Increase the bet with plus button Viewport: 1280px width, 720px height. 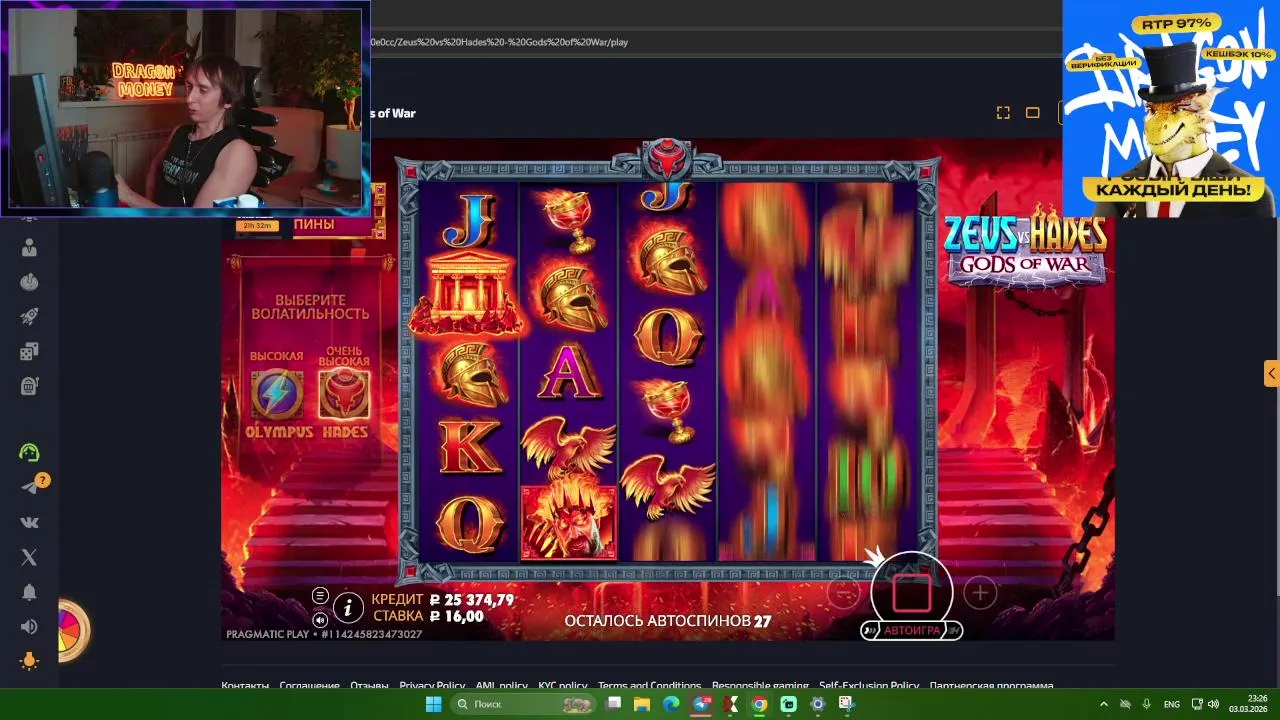coord(980,593)
